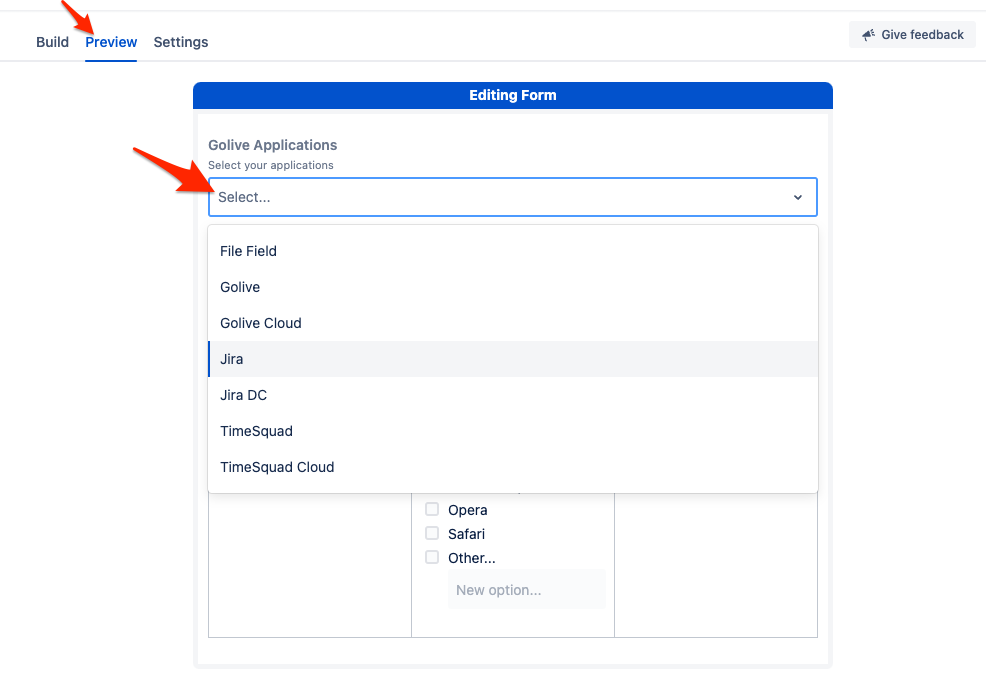Click the blue Editing Form header bar
This screenshot has height=680, width=986.
point(512,96)
